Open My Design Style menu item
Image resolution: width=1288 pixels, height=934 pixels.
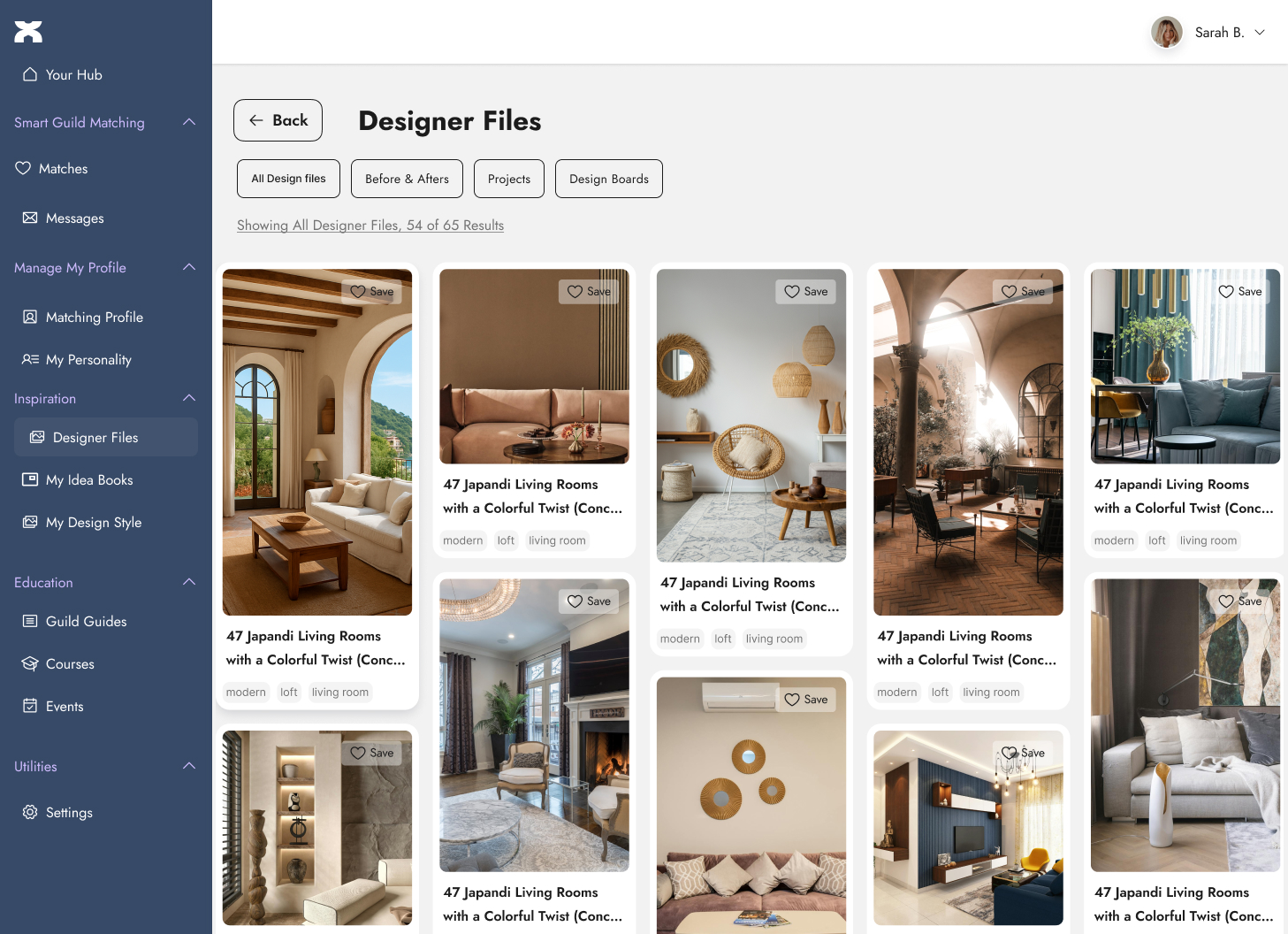[x=106, y=522]
